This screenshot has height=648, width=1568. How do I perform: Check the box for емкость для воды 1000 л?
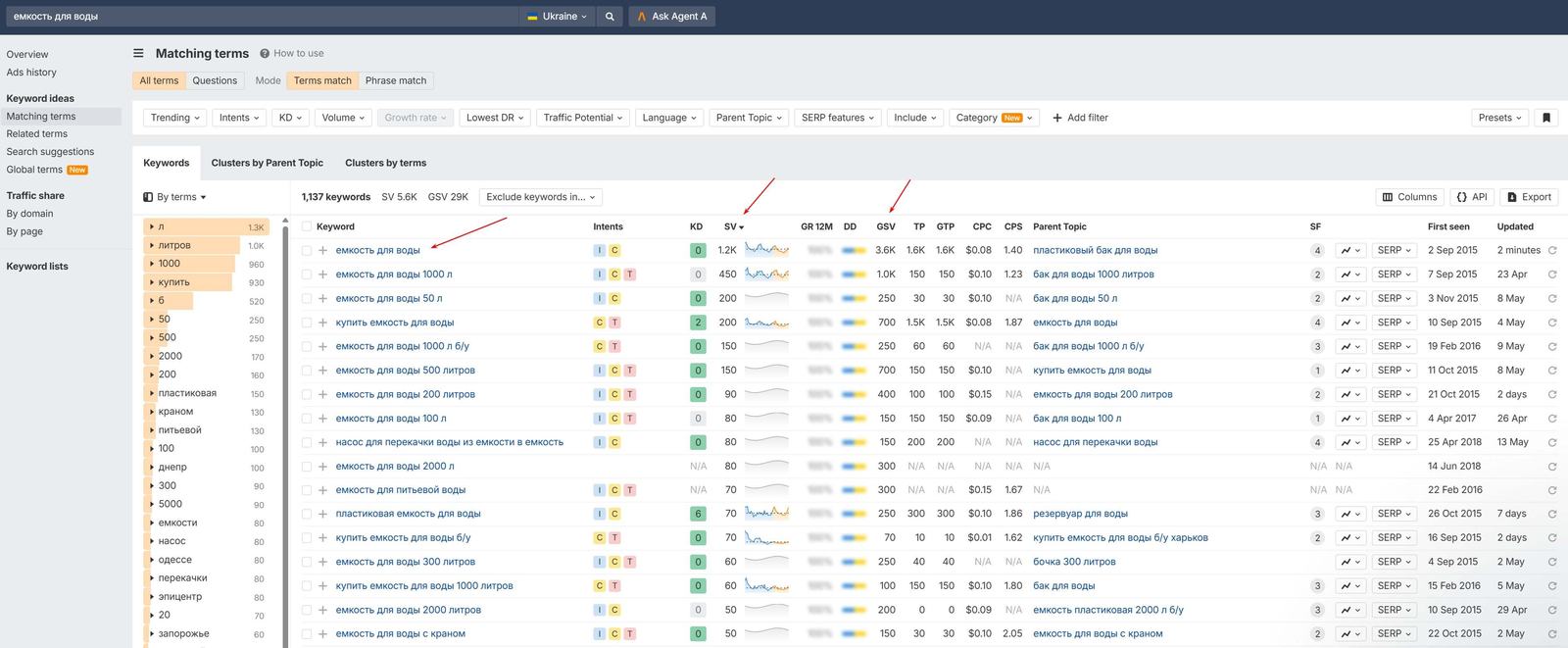(x=307, y=274)
